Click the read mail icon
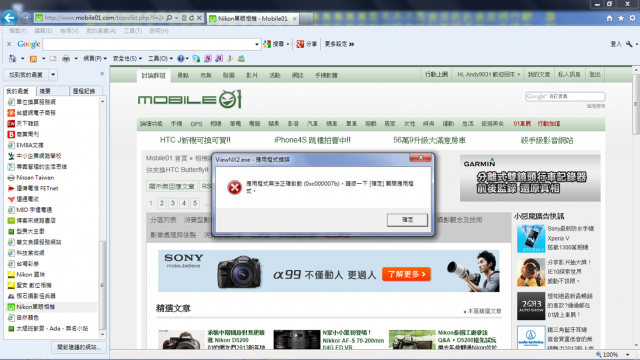 coord(53,59)
